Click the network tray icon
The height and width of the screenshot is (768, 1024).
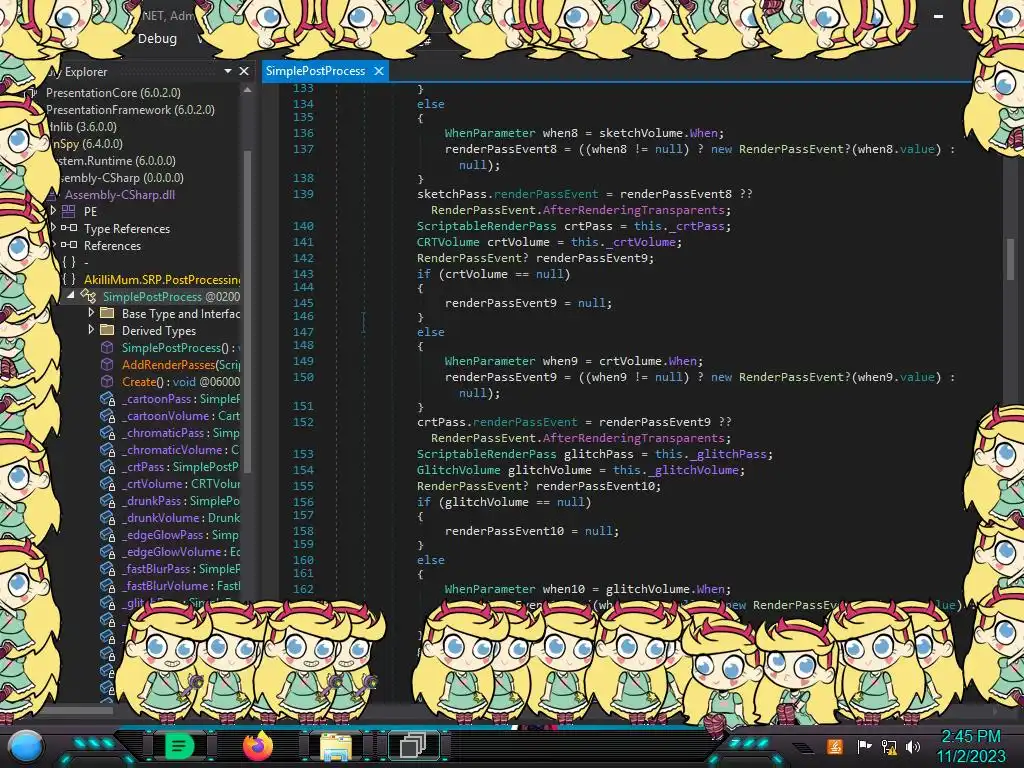(x=889, y=746)
